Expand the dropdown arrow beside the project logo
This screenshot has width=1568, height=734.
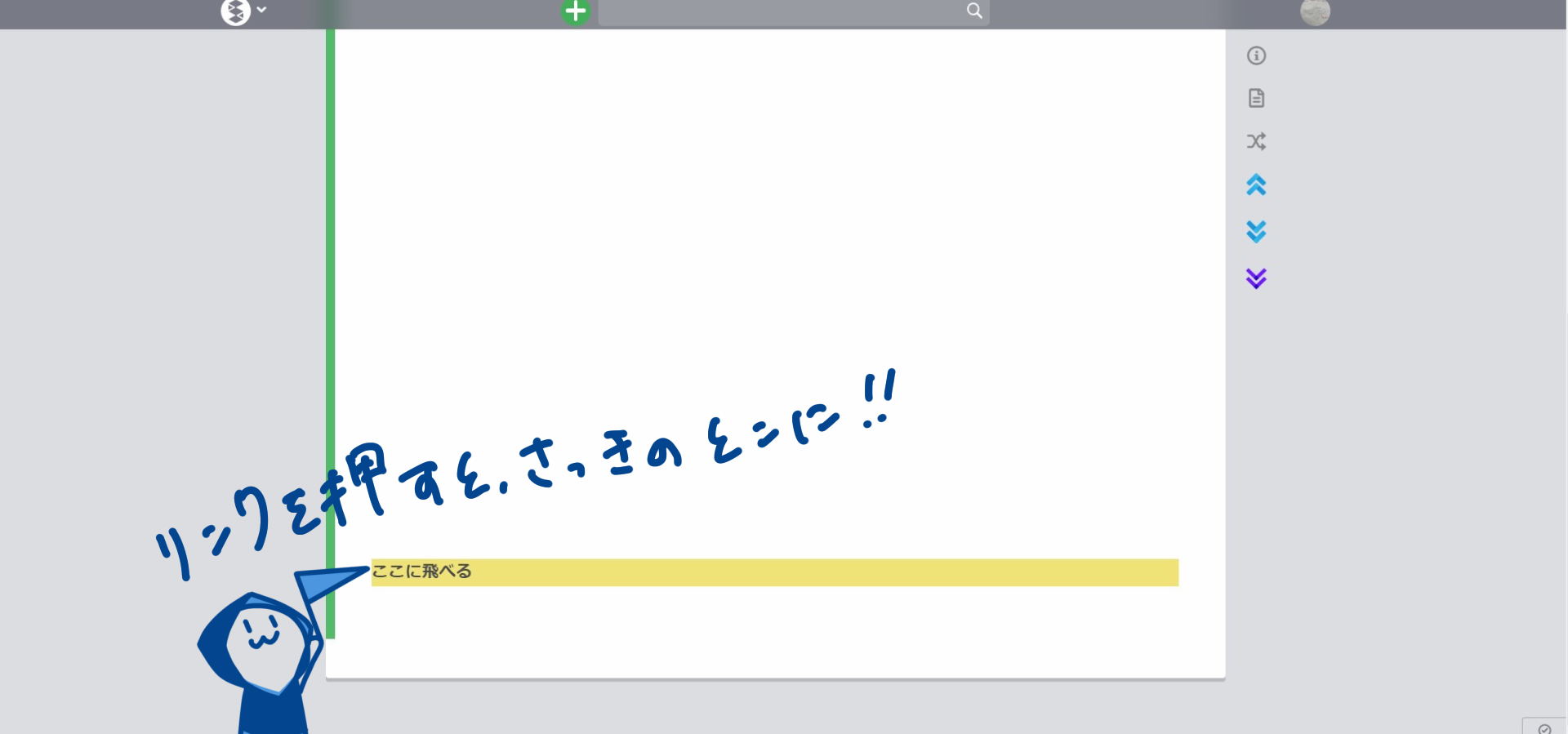tap(261, 10)
